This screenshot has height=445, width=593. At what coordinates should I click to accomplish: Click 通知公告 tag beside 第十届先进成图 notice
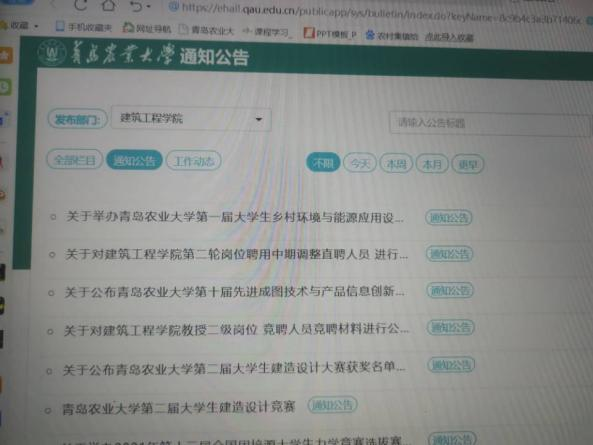[450, 290]
